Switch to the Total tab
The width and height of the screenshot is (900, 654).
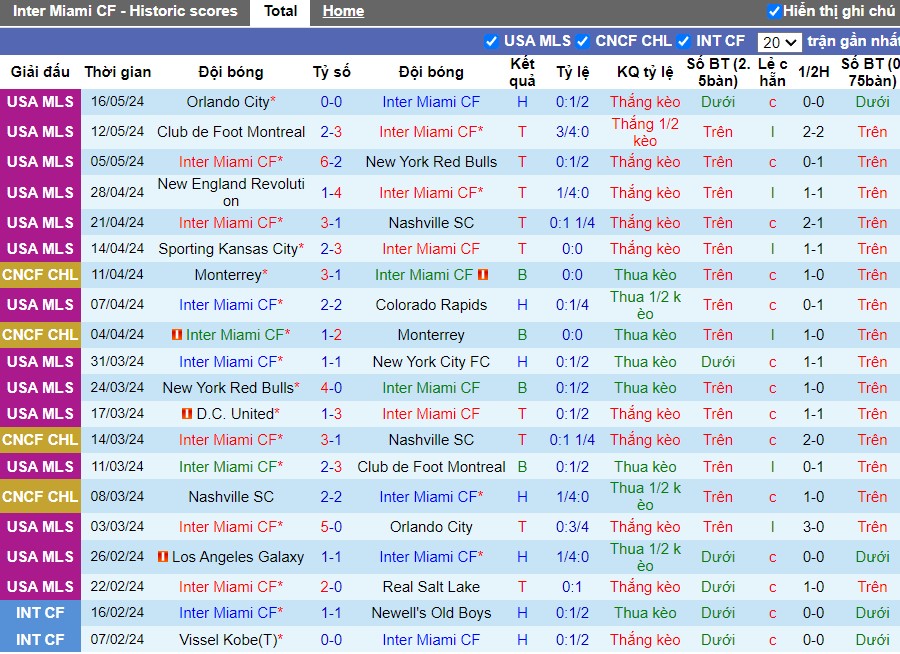pos(280,11)
